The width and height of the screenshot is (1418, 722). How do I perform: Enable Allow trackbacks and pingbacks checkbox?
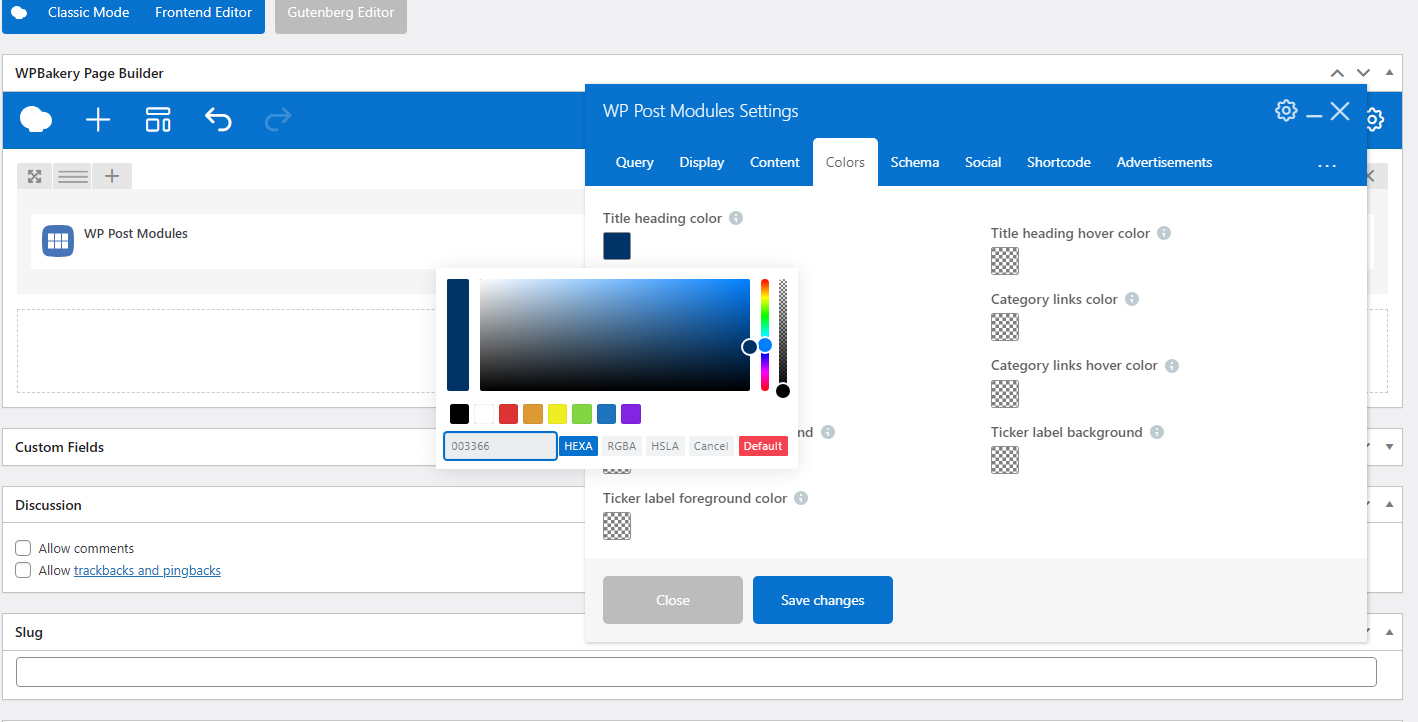pyautogui.click(x=23, y=570)
